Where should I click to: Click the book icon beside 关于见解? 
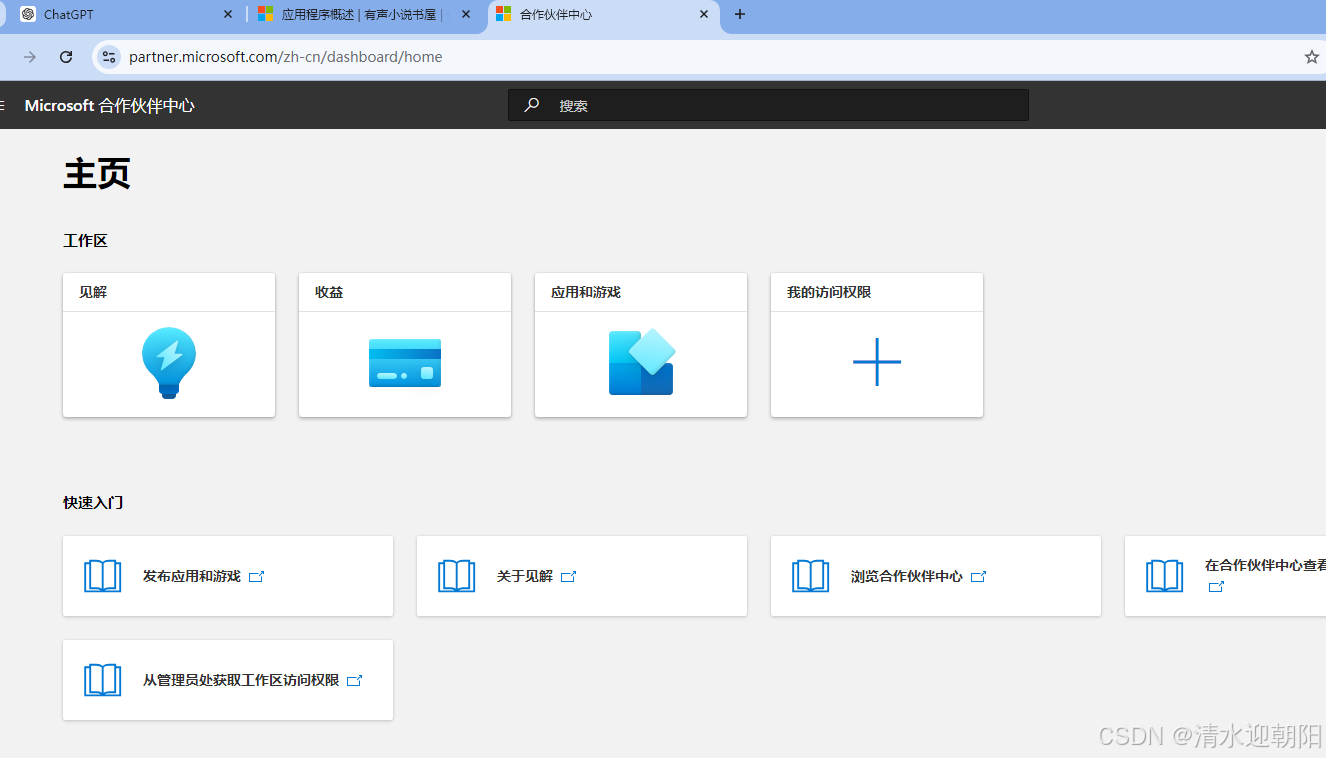pos(457,576)
